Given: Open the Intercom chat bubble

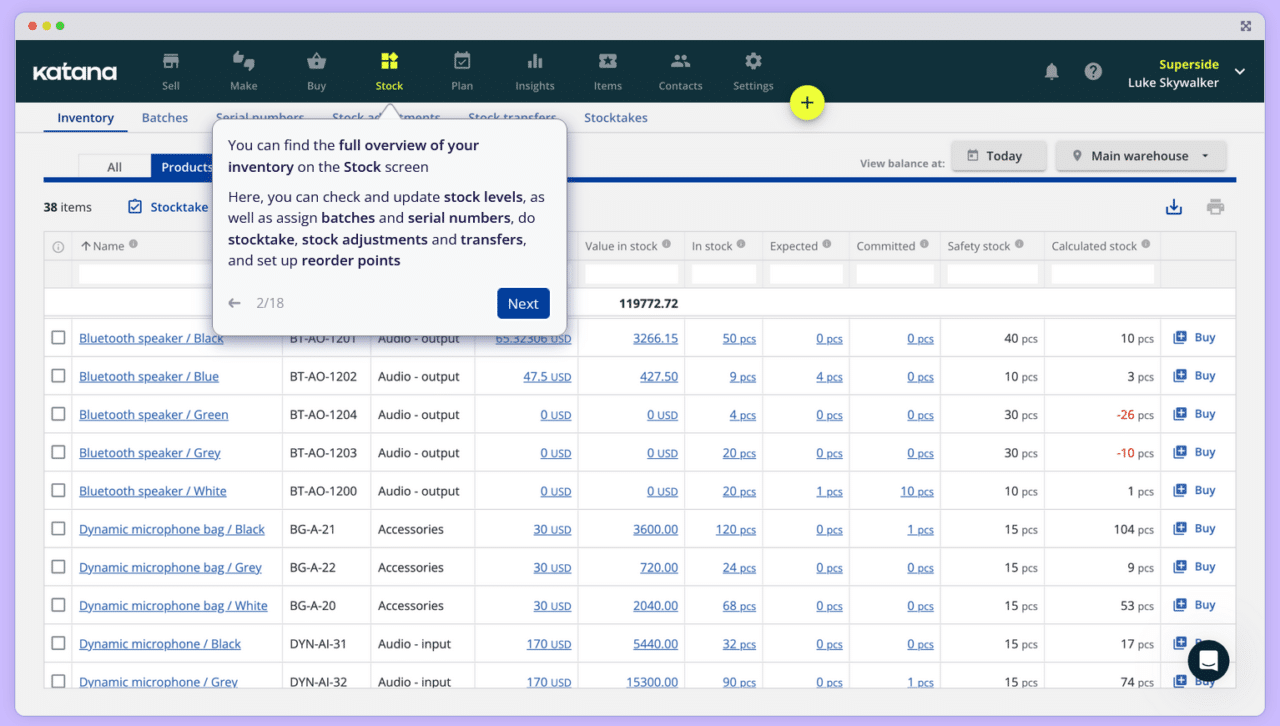Looking at the screenshot, I should pyautogui.click(x=1208, y=660).
